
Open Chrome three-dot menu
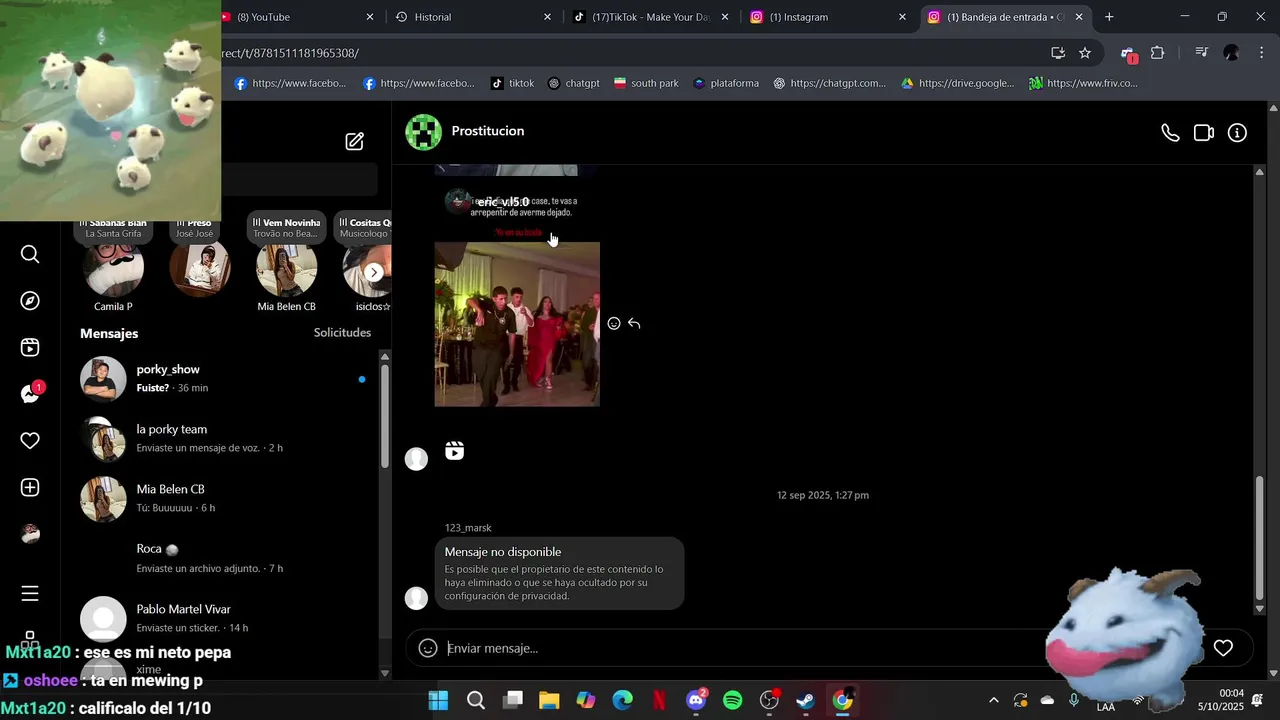point(1261,53)
